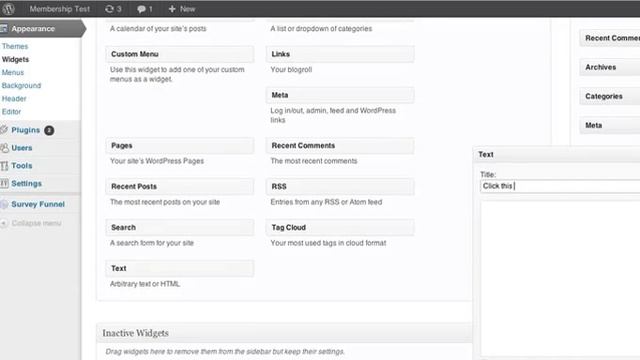The image size is (640, 360).
Task: Select the RSS widget
Action: [340, 186]
